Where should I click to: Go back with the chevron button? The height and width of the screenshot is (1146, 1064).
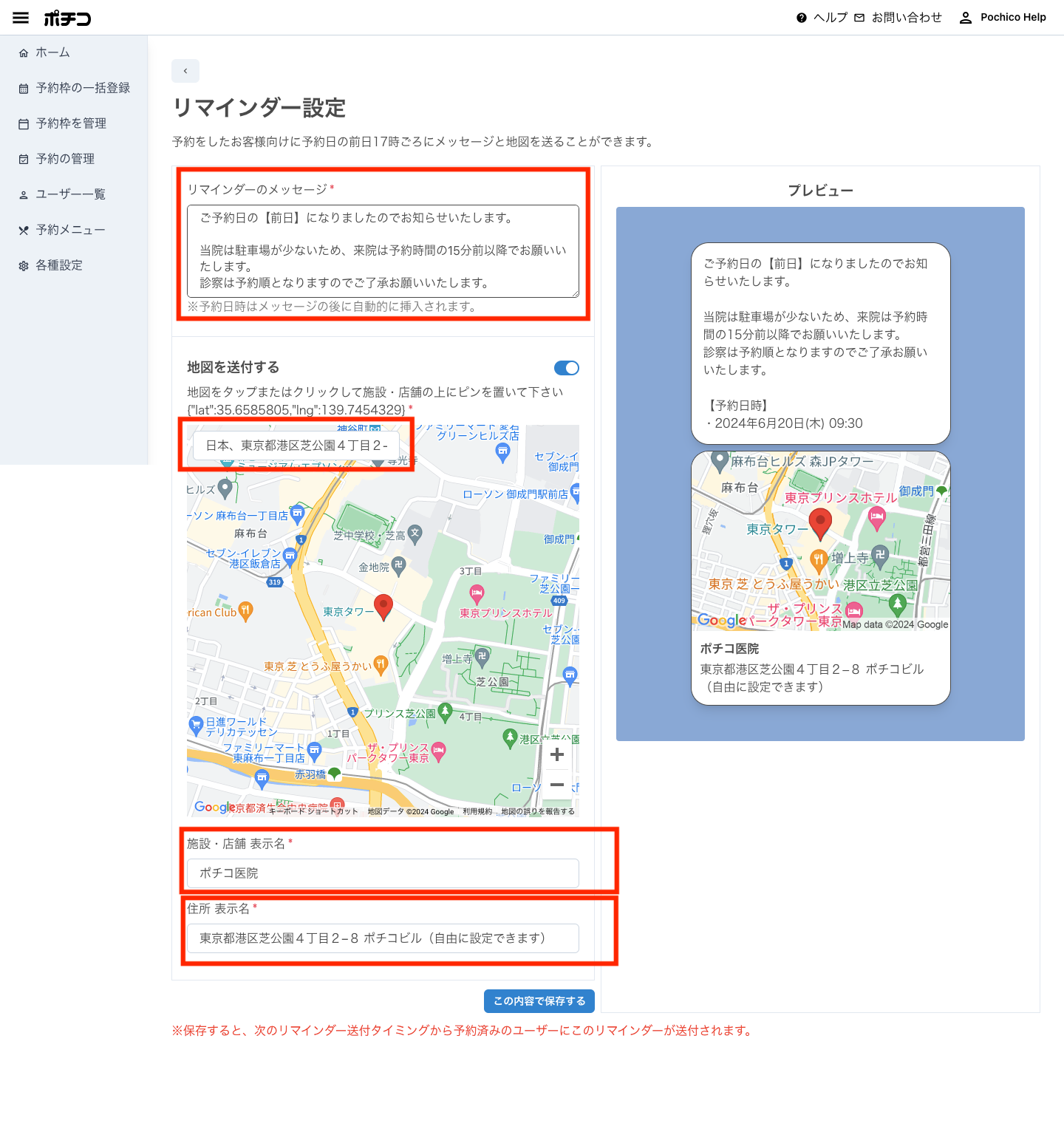click(x=185, y=71)
